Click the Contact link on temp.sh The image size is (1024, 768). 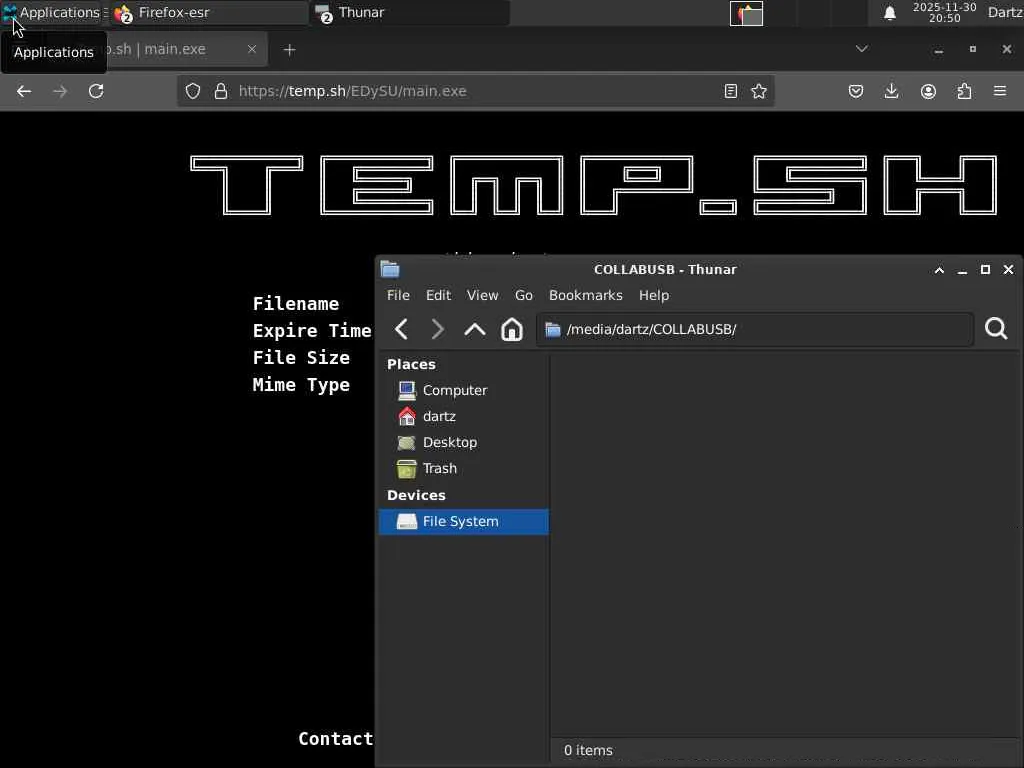pos(336,739)
